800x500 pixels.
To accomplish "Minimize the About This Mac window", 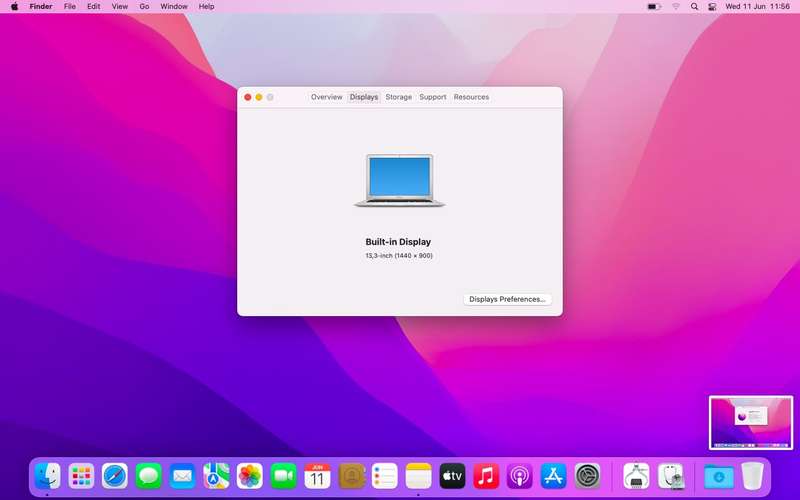I will pyautogui.click(x=259, y=97).
